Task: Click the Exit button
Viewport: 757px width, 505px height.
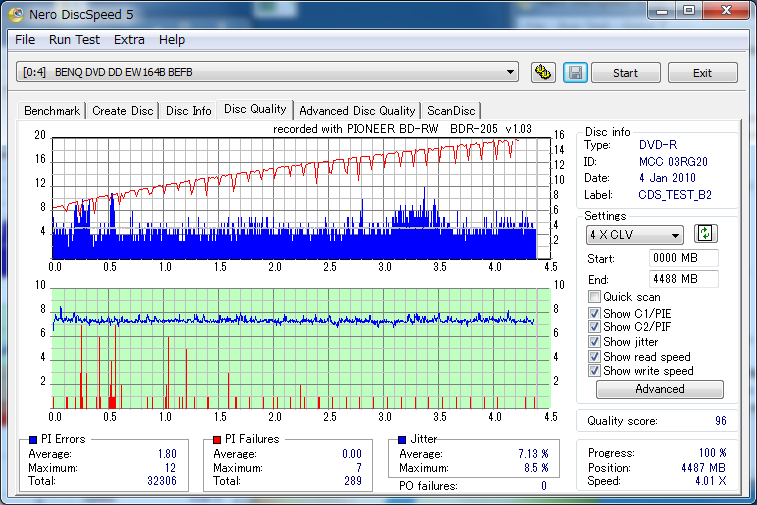Action: [702, 73]
